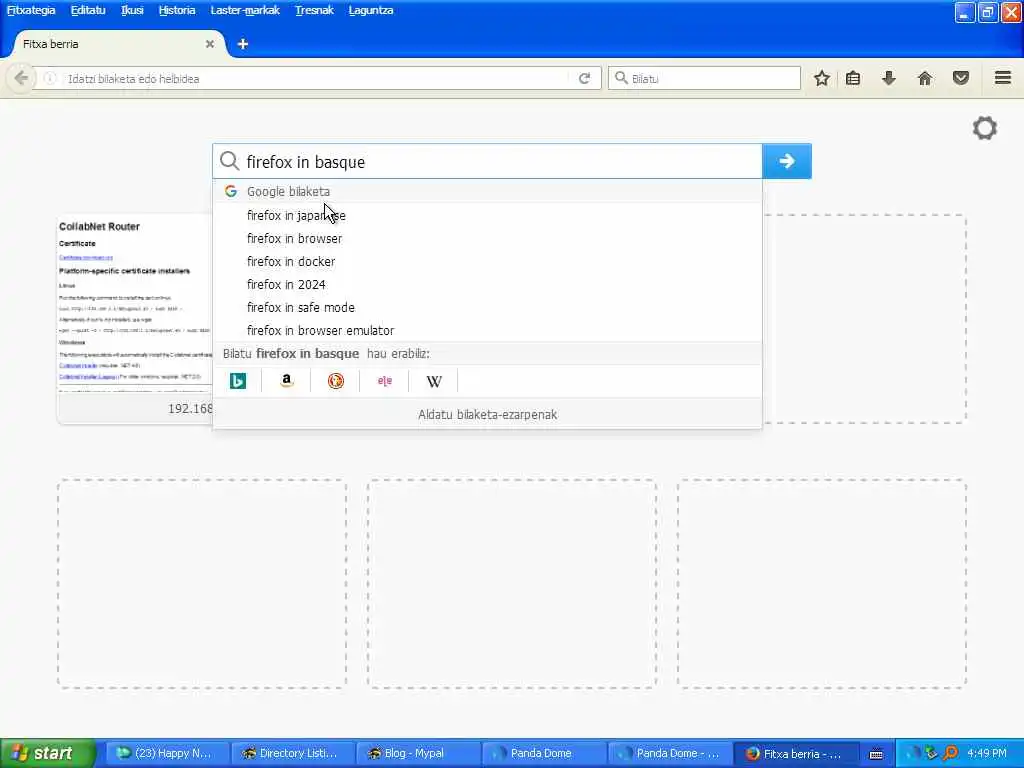Screen dimensions: 1024x768
Task: Open Ikusi menu
Action: pyautogui.click(x=132, y=10)
